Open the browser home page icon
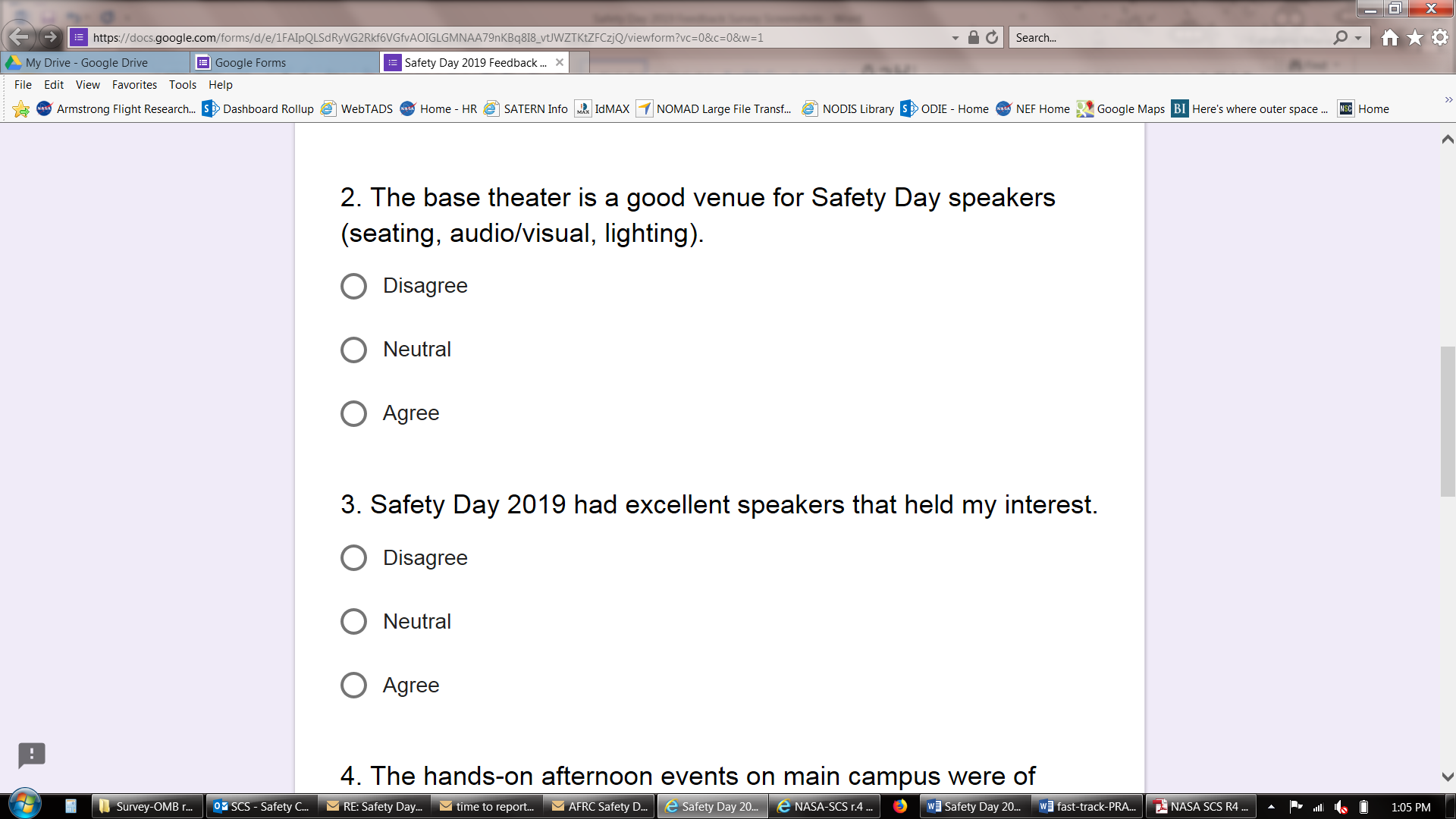The height and width of the screenshot is (819, 1456). (1389, 37)
